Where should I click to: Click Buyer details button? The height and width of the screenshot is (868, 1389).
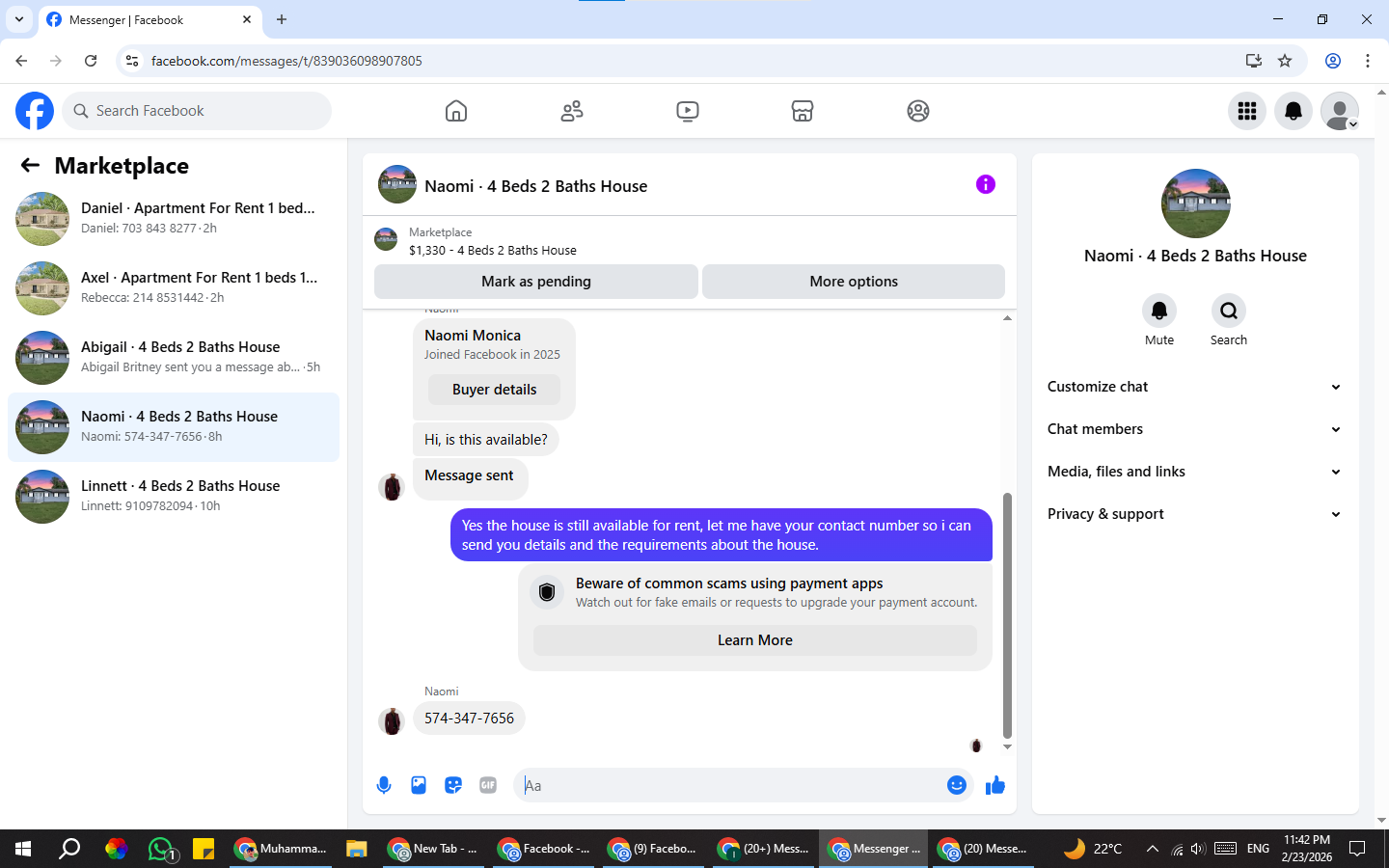coord(494,390)
